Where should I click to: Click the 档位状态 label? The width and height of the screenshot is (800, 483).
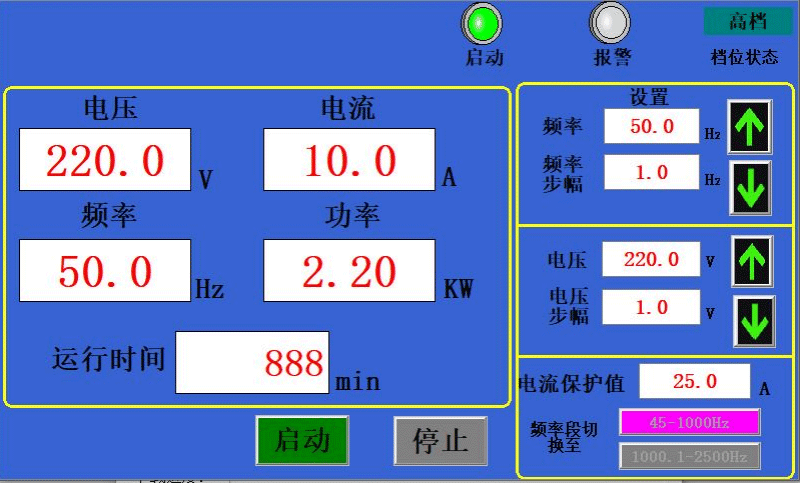[744, 57]
